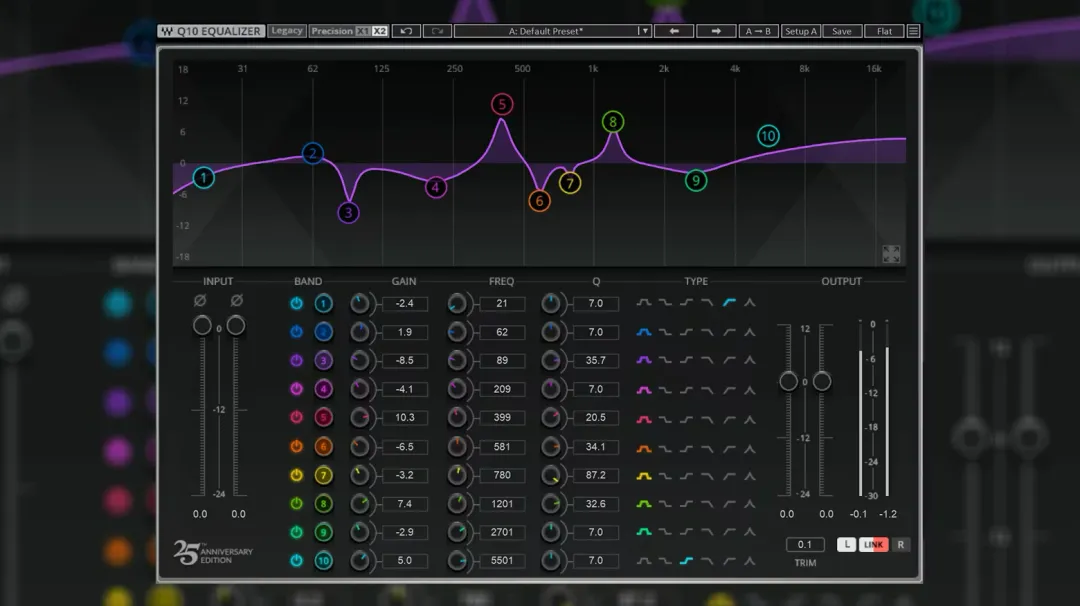Click band 9 frequency field 2701
The image size is (1080, 606).
(501, 532)
